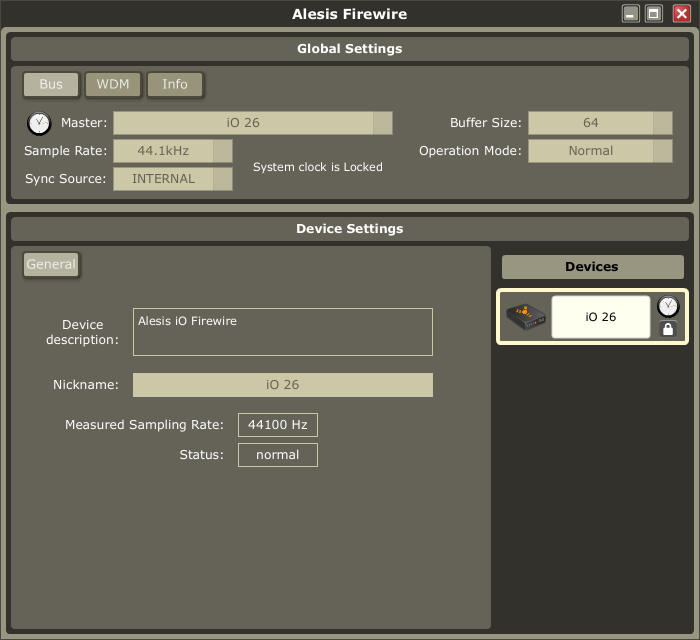Click the master clock icon beside Master
This screenshot has height=640, width=700.
(39, 123)
